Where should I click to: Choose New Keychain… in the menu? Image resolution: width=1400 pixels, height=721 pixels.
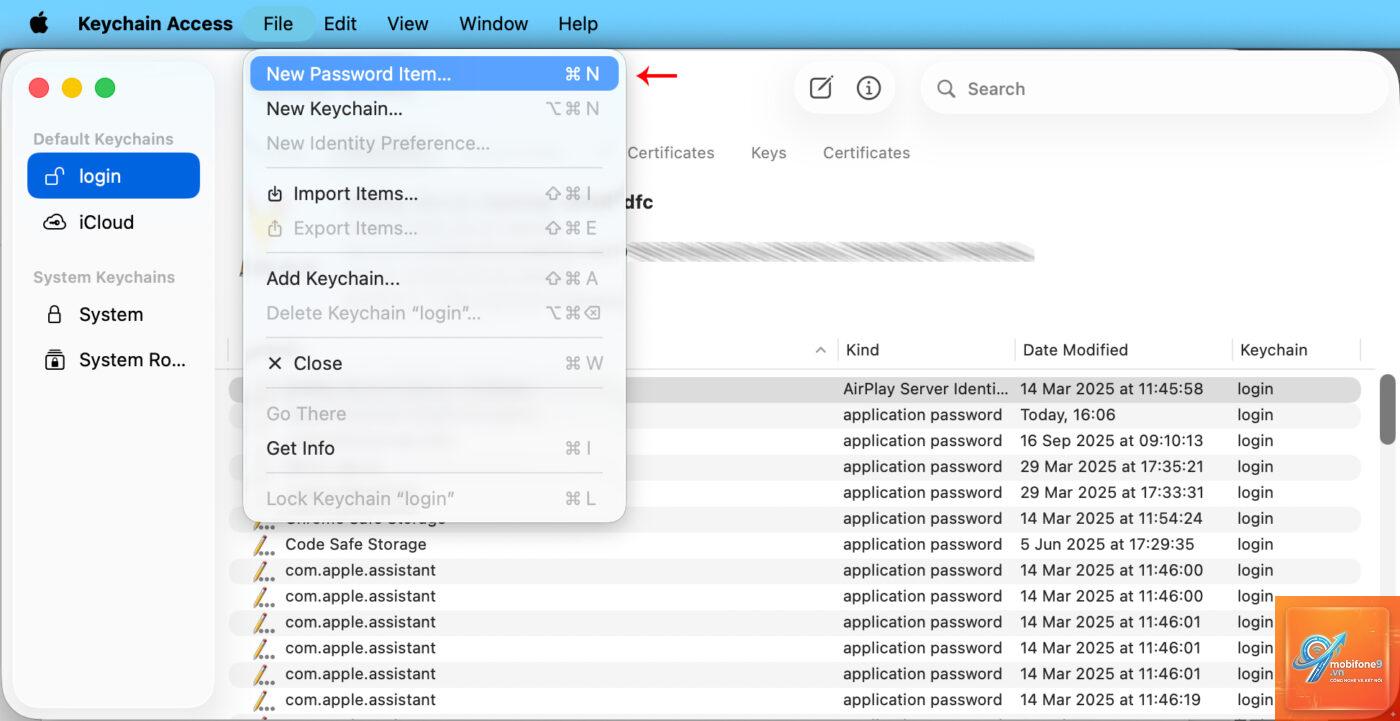pyautogui.click(x=434, y=109)
